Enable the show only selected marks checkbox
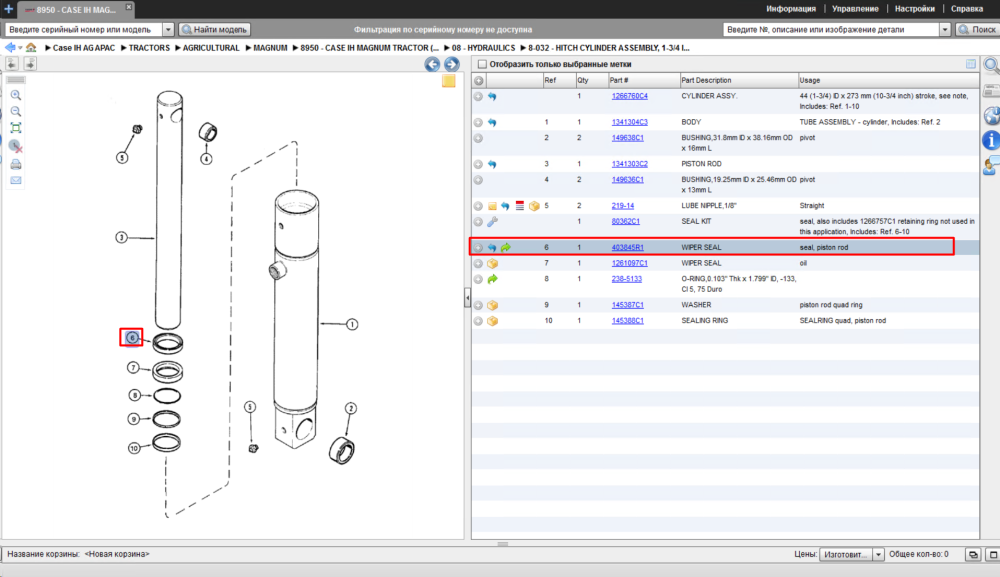The width and height of the screenshot is (1000, 577). click(x=482, y=64)
